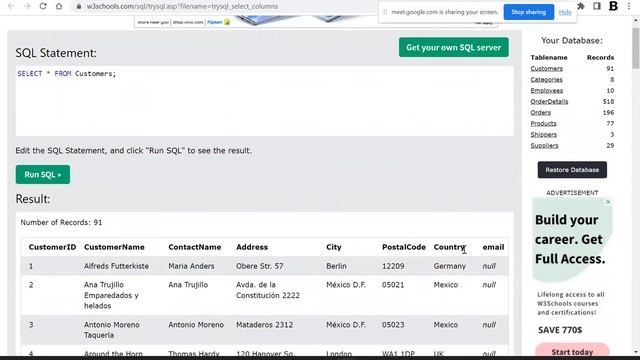Click the PostalCode column header
Screen dimensions: 640x360
pos(404,247)
